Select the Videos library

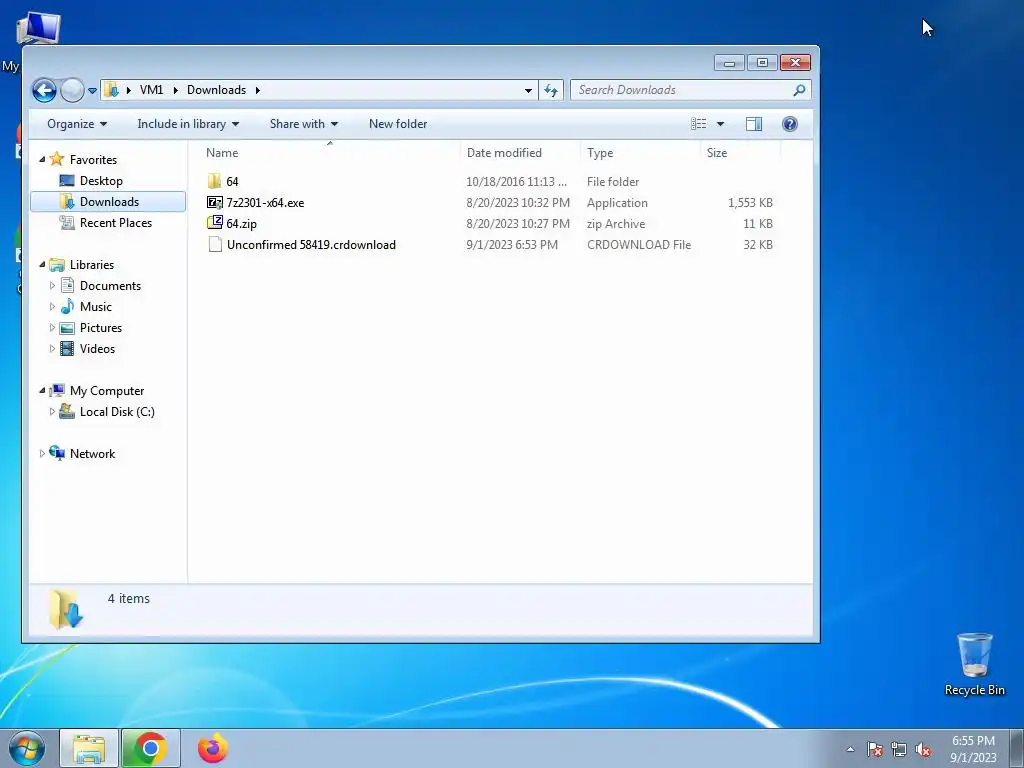(x=97, y=349)
